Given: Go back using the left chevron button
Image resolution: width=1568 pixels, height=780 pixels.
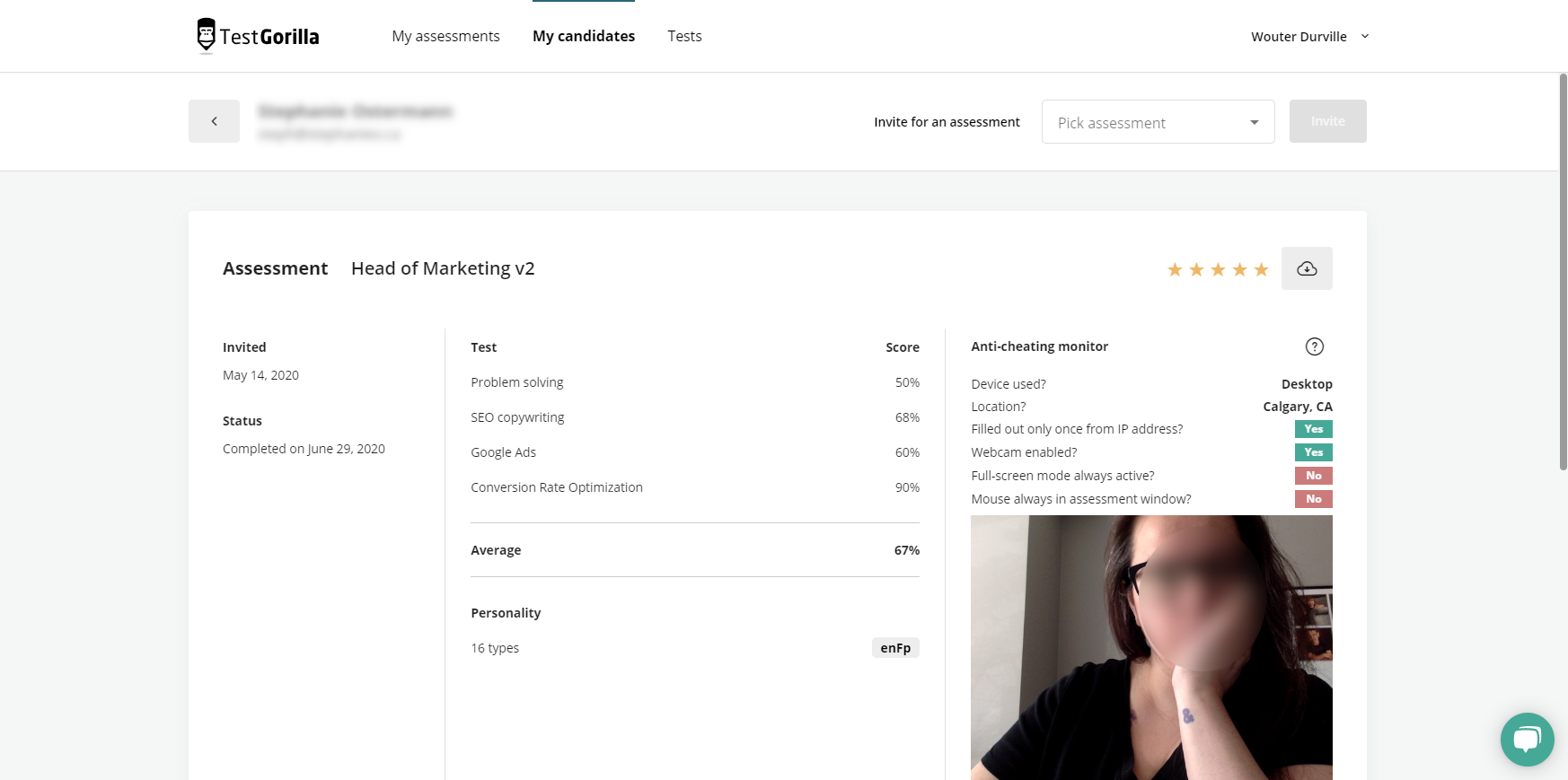Looking at the screenshot, I should (x=214, y=121).
